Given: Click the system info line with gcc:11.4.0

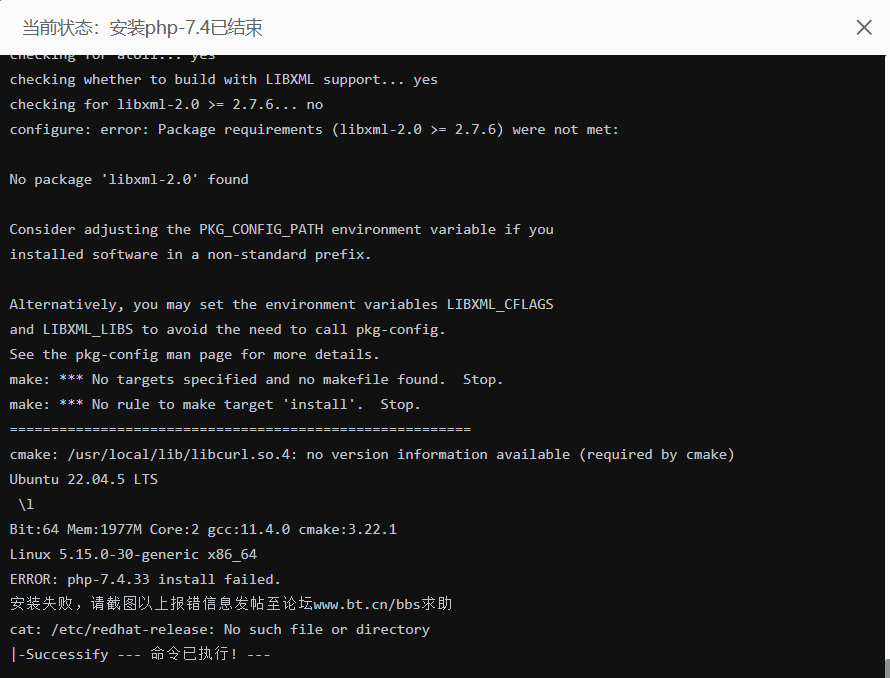Looking at the screenshot, I should (203, 529).
